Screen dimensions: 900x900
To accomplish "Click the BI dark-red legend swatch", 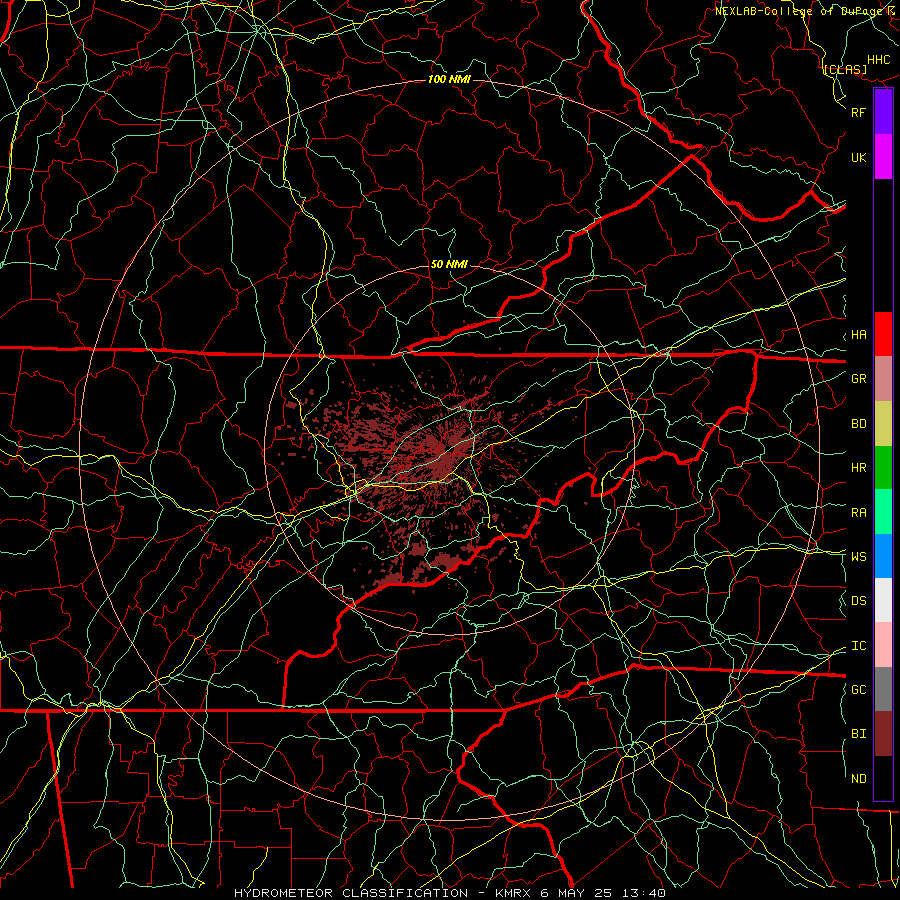I will click(x=883, y=734).
